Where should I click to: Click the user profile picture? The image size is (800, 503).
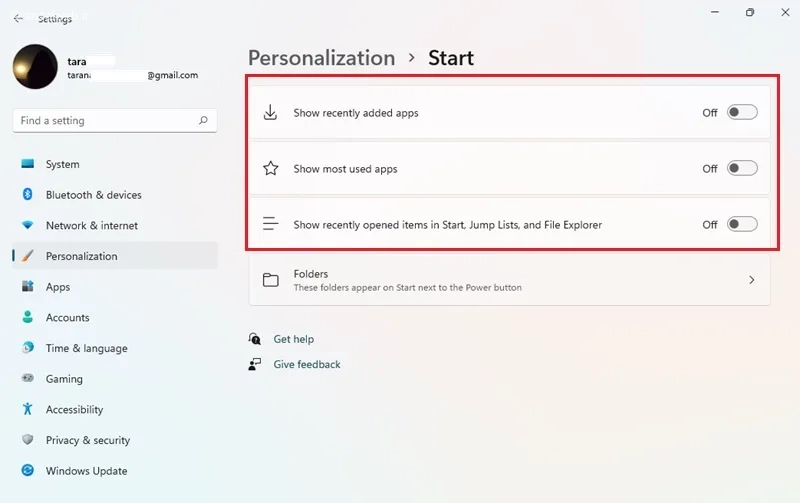35,68
